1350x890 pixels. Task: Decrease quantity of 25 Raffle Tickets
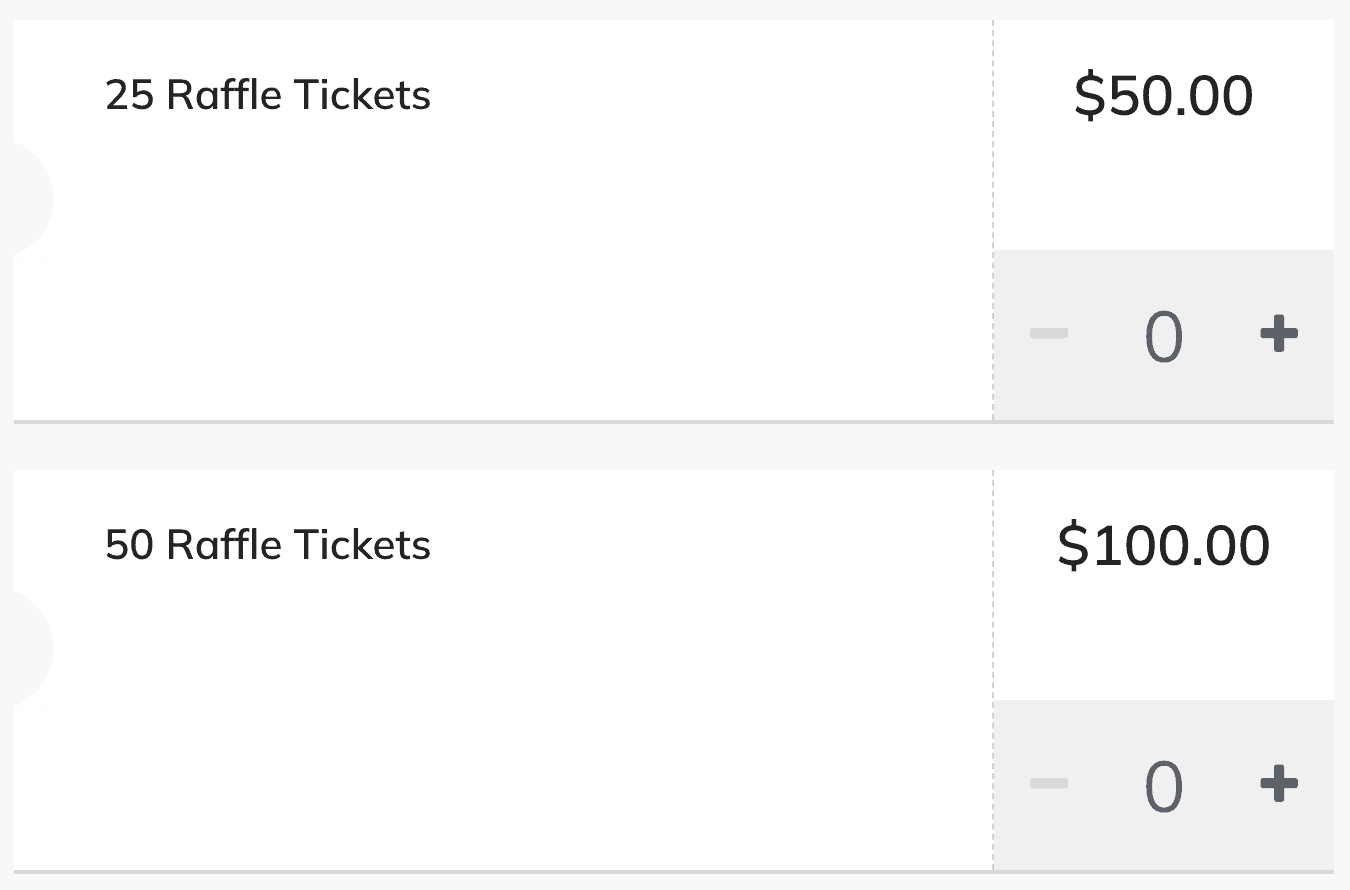(x=1049, y=334)
